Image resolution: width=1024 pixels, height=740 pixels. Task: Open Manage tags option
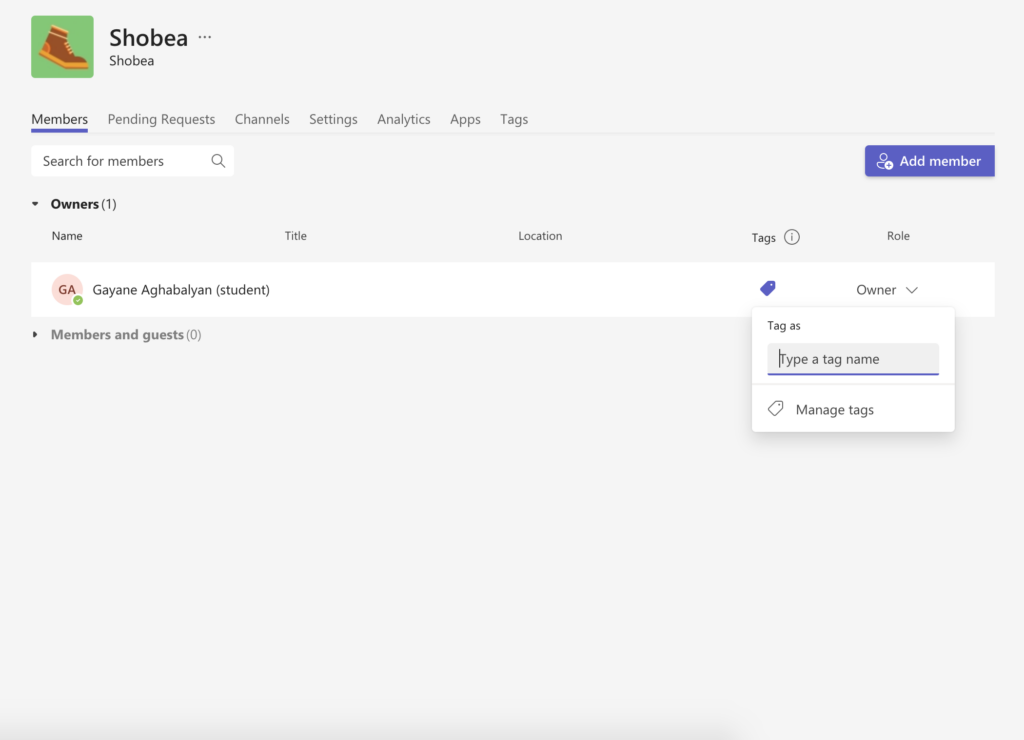point(853,409)
